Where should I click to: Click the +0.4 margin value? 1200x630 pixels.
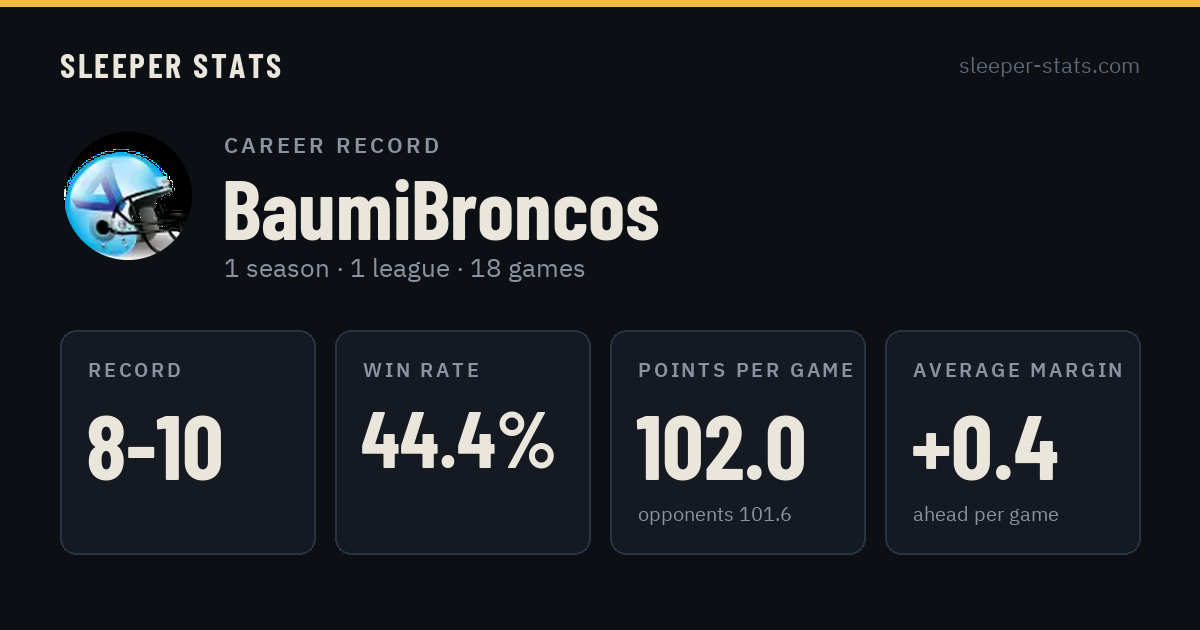point(985,448)
